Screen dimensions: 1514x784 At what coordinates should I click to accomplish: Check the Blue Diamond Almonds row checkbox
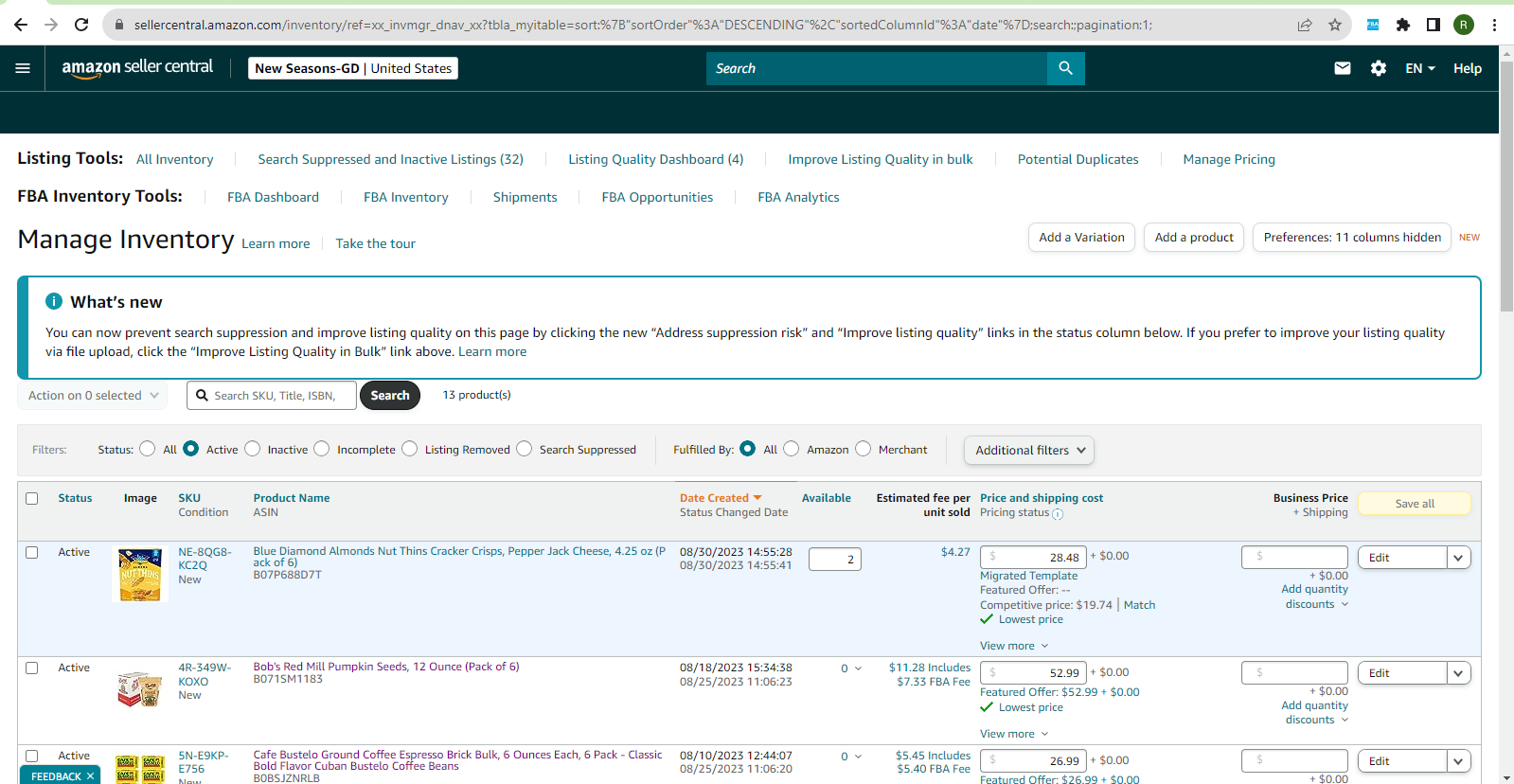pyautogui.click(x=32, y=552)
